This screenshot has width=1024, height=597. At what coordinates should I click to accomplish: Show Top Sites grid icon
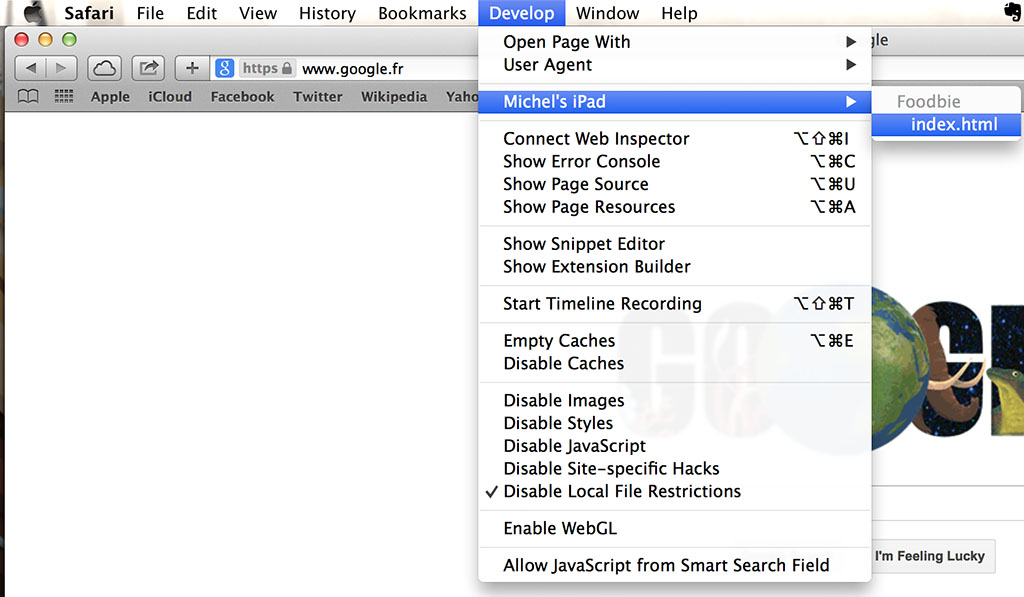[64, 97]
